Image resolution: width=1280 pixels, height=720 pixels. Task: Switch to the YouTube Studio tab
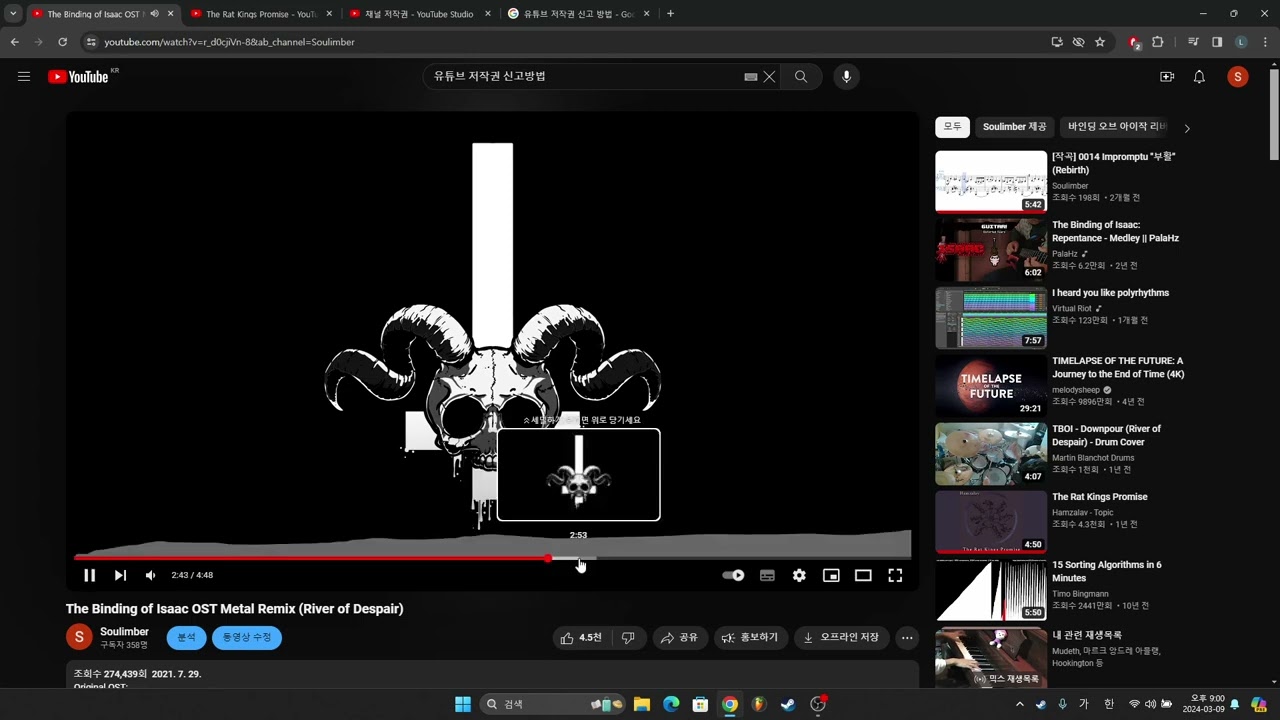[418, 14]
